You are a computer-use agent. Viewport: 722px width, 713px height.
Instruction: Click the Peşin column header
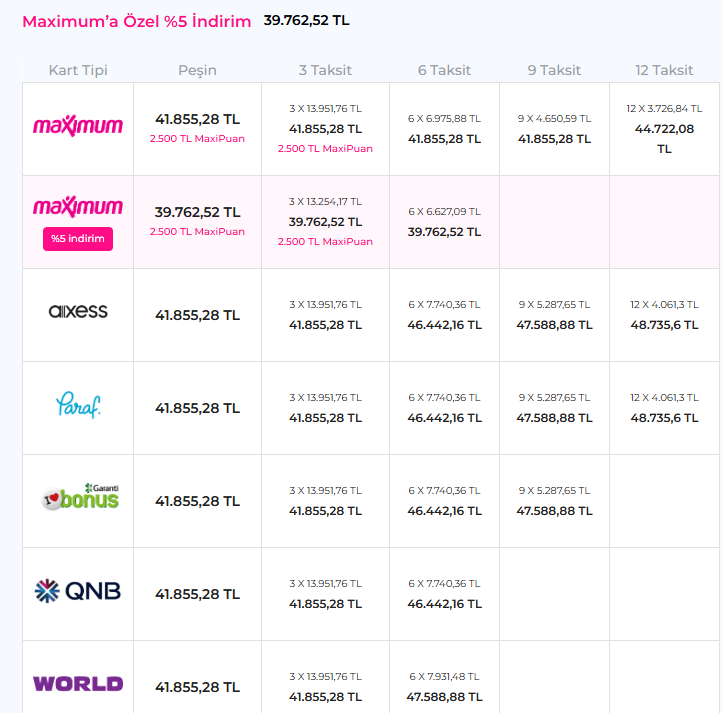coord(197,70)
